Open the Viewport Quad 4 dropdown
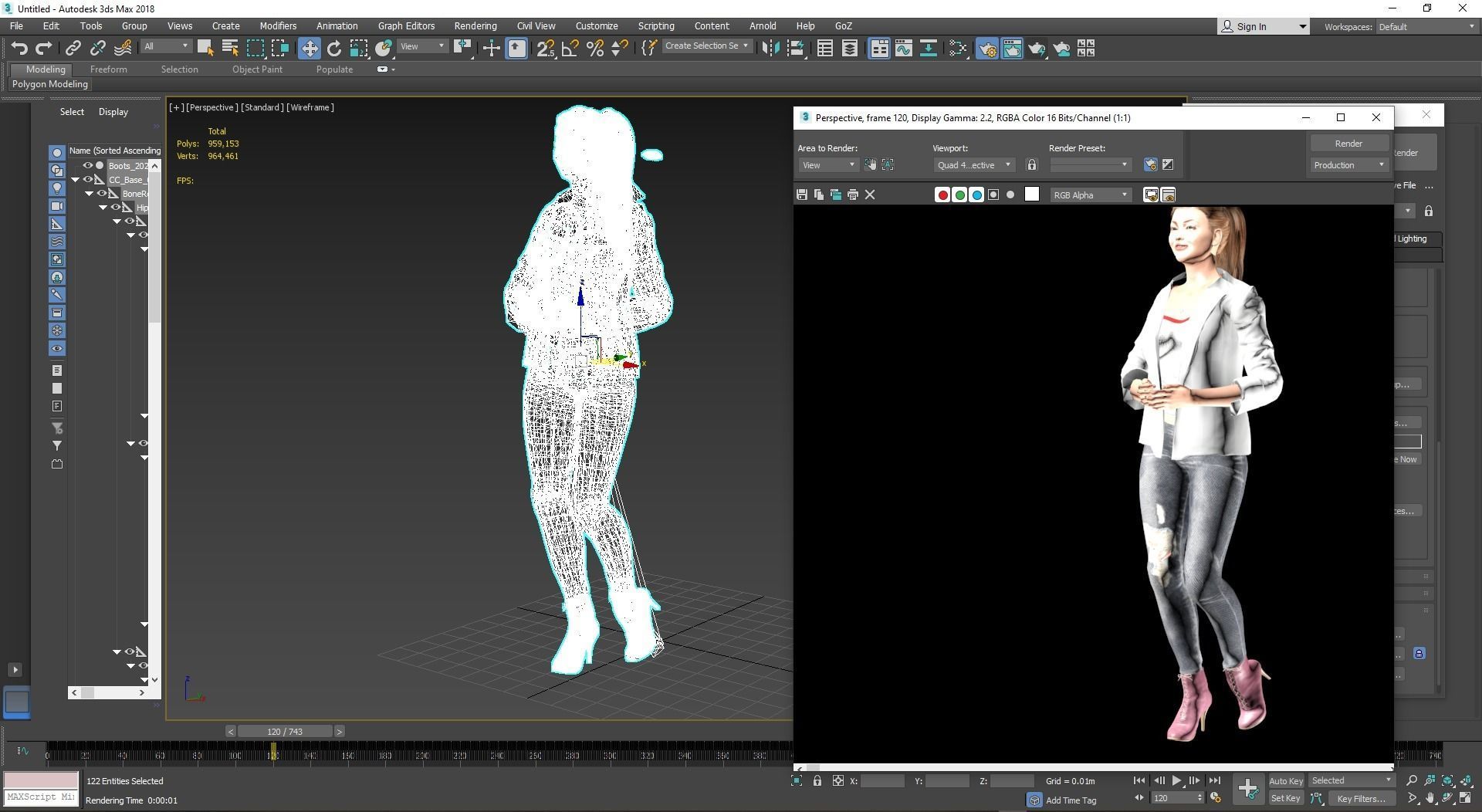 click(x=973, y=165)
